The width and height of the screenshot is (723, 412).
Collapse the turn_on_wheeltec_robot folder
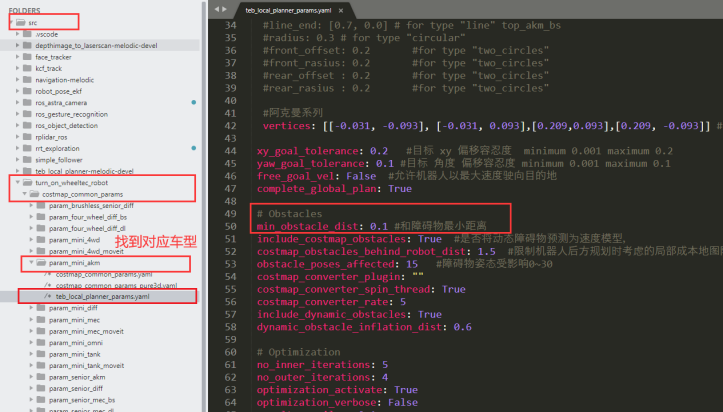(15, 183)
